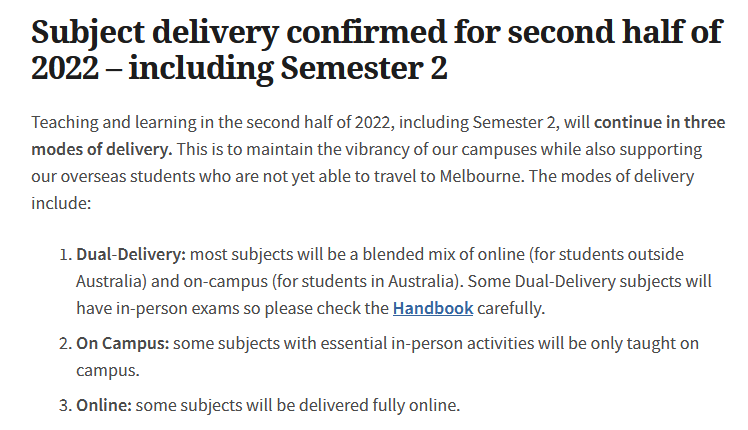Click bold text "continue in three"
Viewport: 748px width, 430px height.
coord(659,123)
